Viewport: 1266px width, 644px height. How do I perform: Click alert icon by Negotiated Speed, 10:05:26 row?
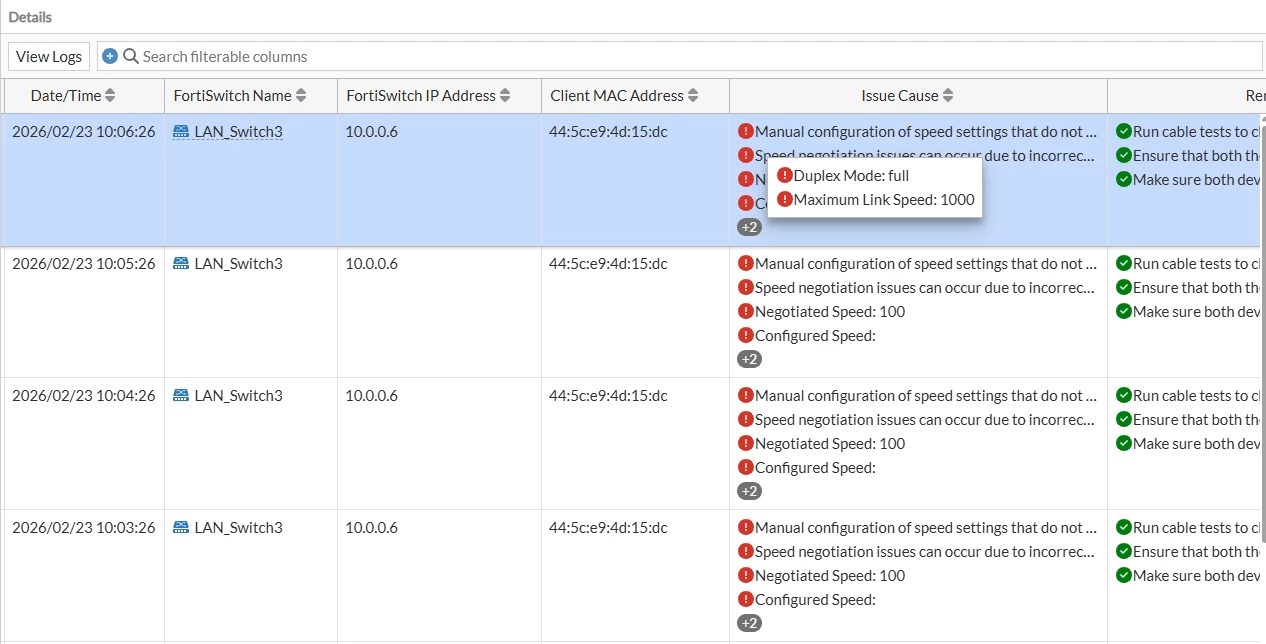click(745, 311)
